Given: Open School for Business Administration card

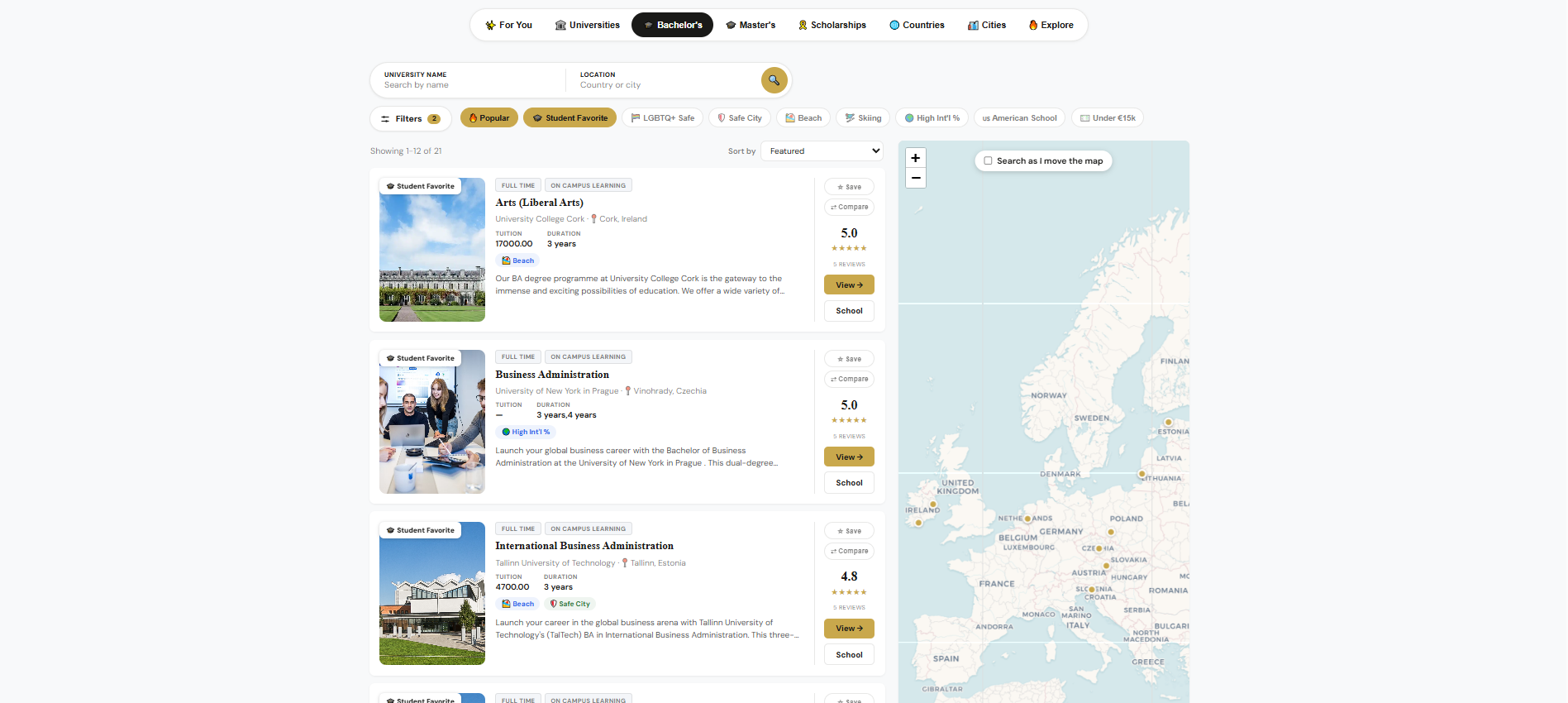Looking at the screenshot, I should click(849, 483).
